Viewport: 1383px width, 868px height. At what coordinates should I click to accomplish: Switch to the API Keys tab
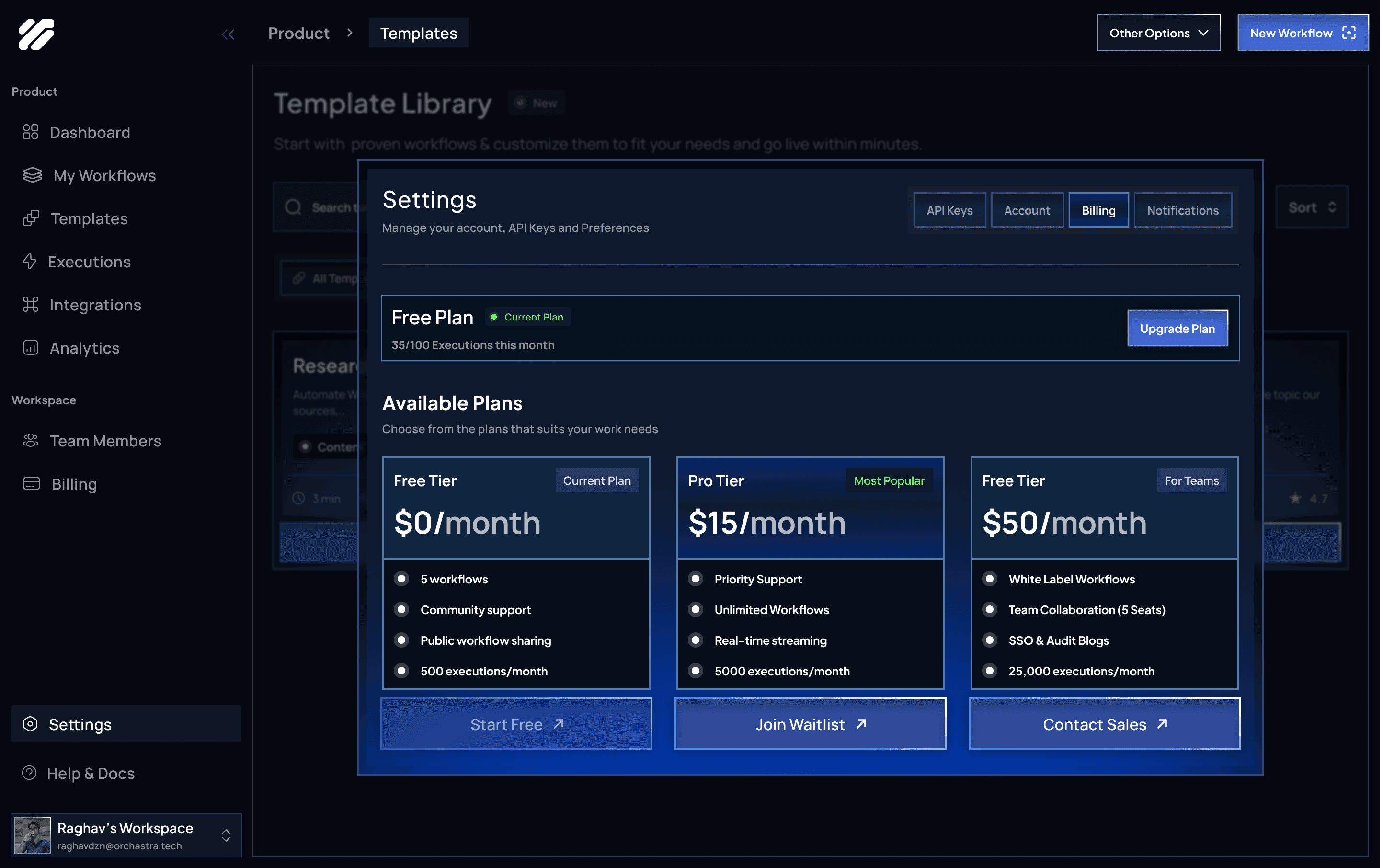pyautogui.click(x=949, y=210)
